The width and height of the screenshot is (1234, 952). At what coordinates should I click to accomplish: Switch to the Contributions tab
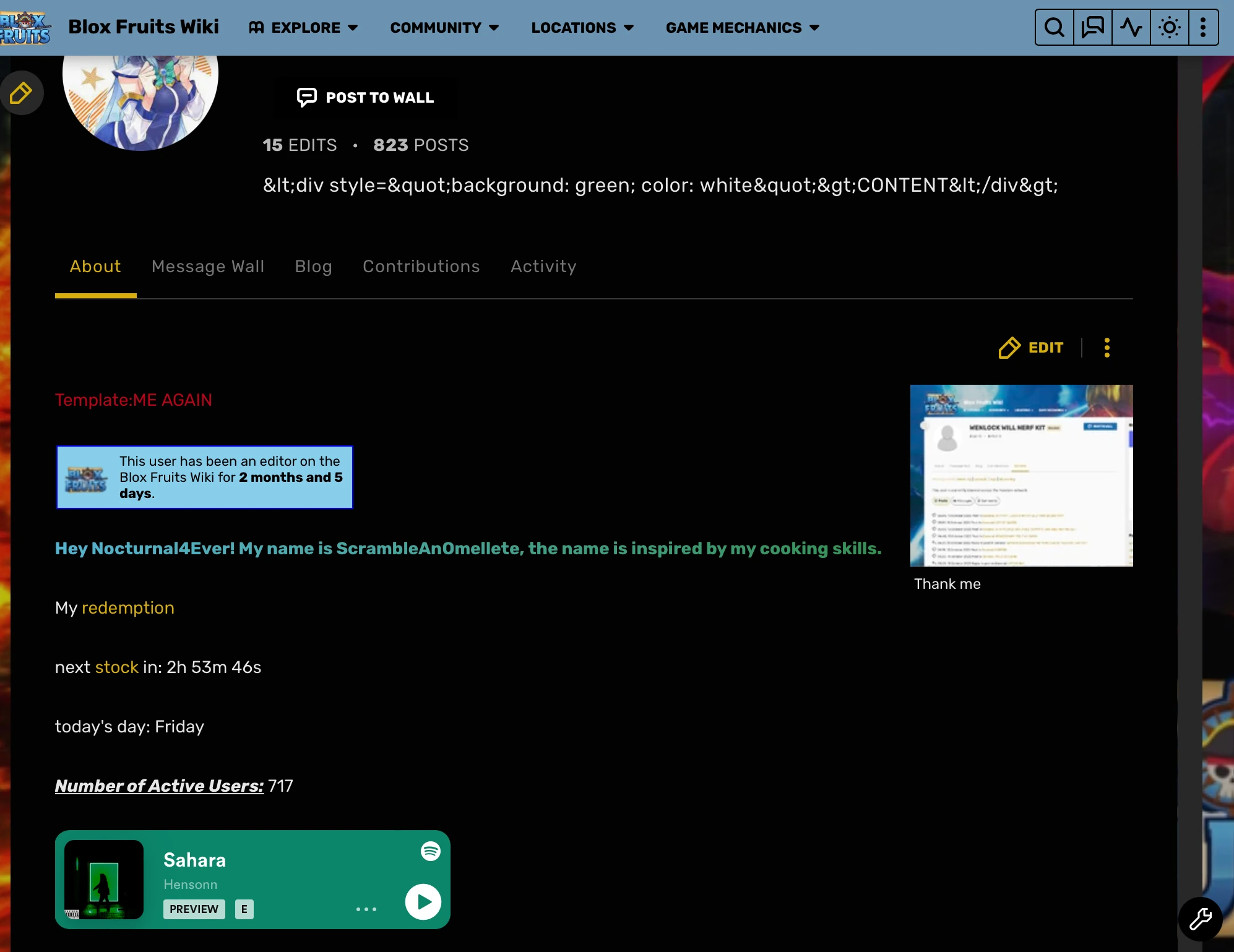pyautogui.click(x=421, y=267)
